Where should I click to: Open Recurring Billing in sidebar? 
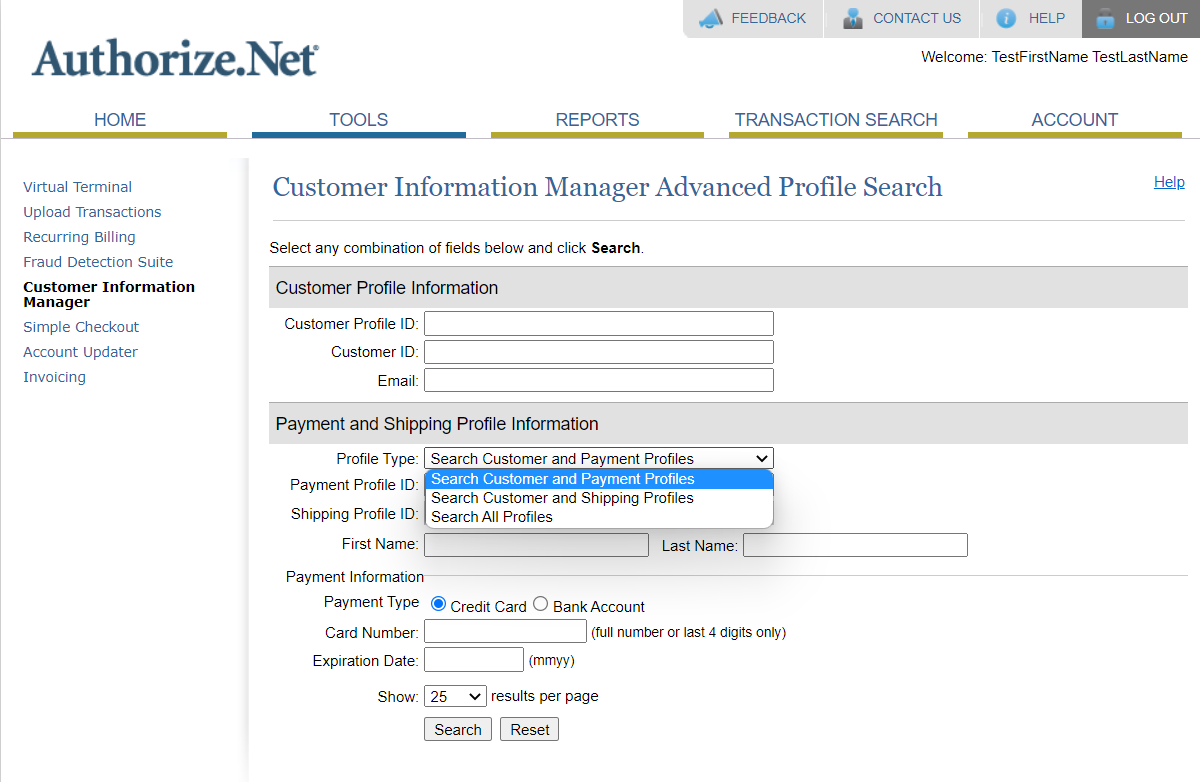tap(80, 237)
